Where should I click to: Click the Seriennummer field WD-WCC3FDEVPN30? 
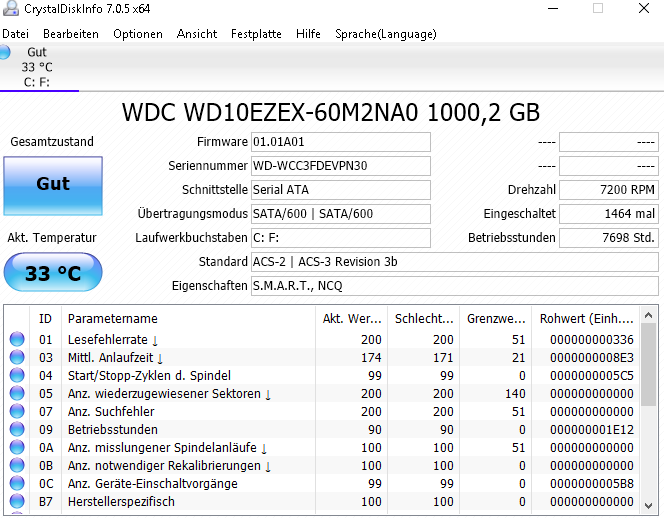pos(341,166)
